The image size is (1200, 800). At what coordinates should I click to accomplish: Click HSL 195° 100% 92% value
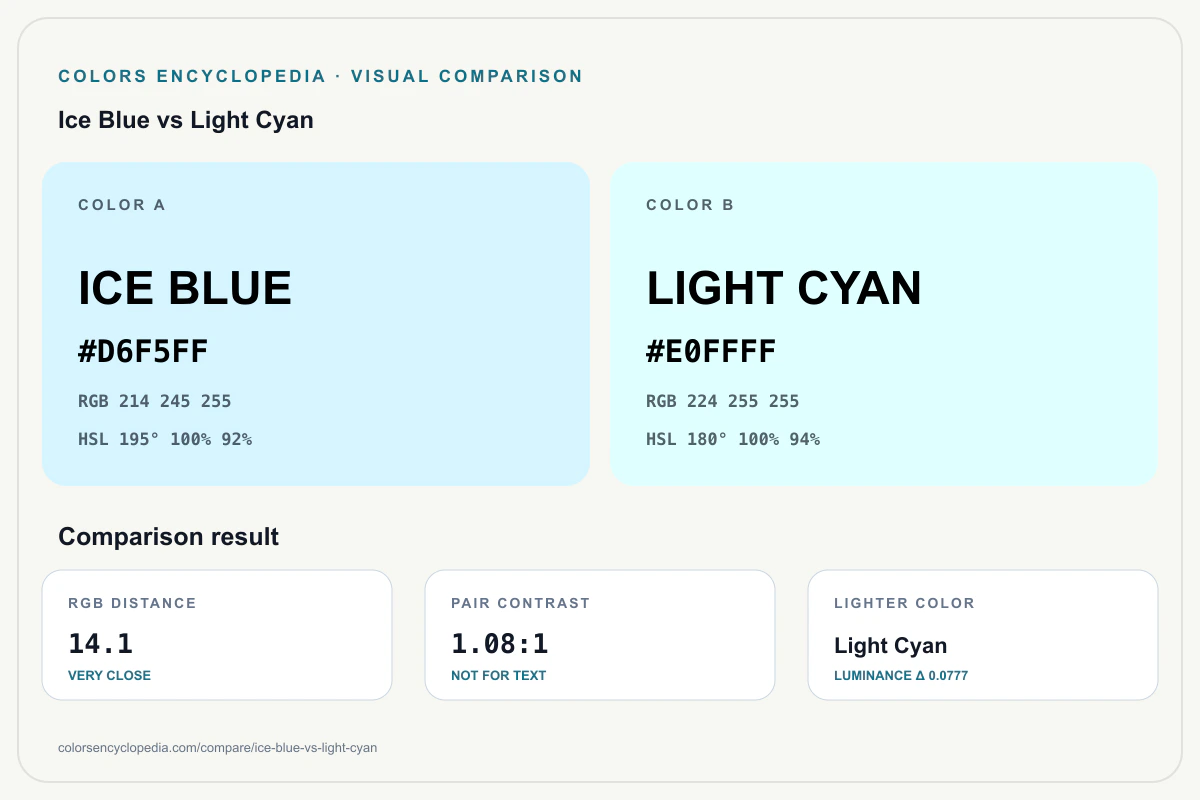[x=165, y=439]
